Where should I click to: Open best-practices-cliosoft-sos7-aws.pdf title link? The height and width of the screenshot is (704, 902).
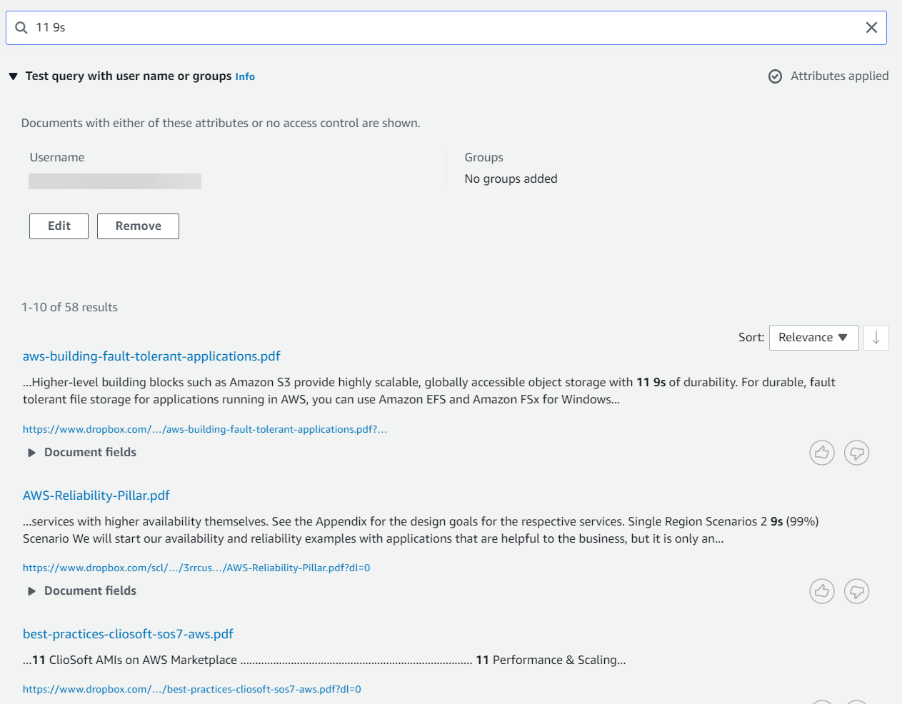[x=128, y=634]
